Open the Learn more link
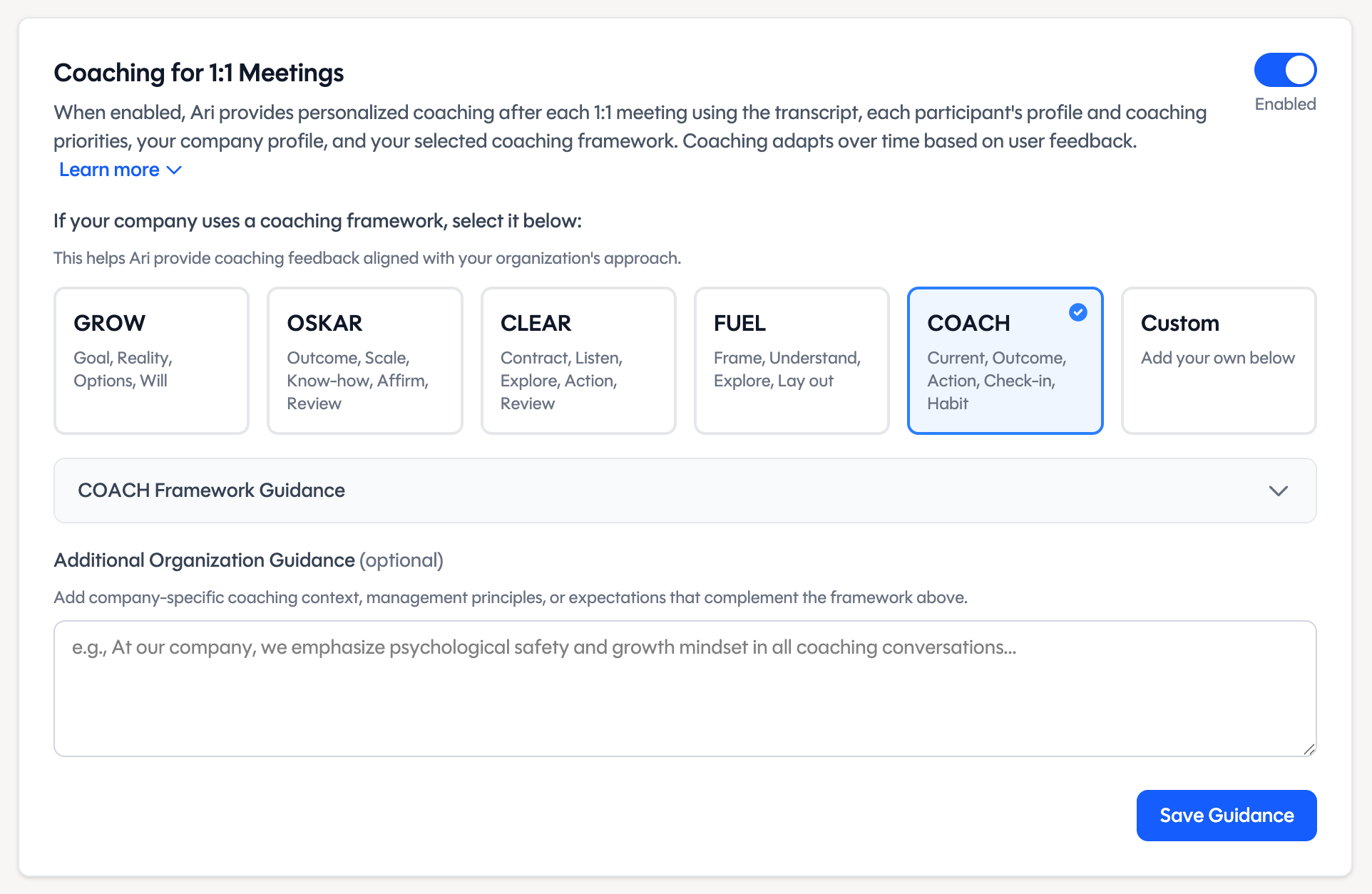This screenshot has height=894, width=1372. point(109,170)
